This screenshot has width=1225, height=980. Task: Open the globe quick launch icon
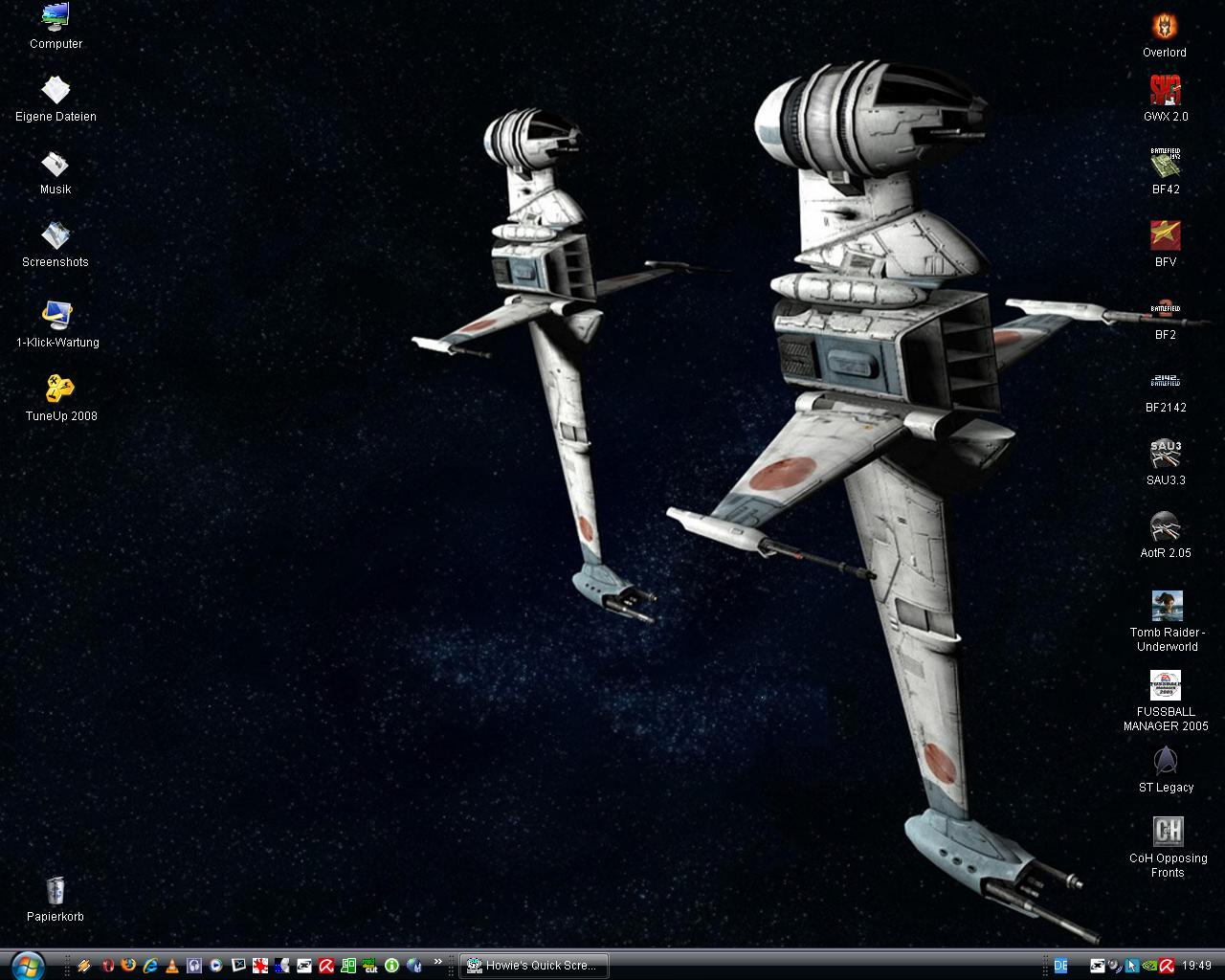click(x=413, y=966)
